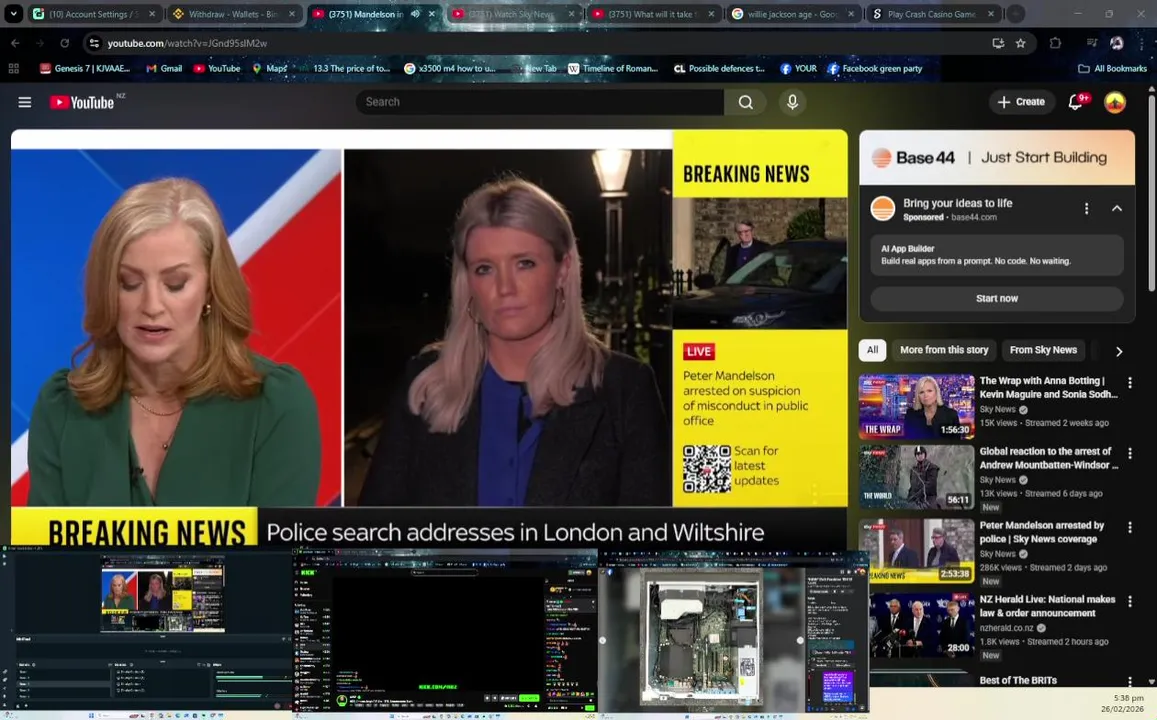
Task: Open the YouTube bookmark in bookmarks bar
Action: point(217,69)
